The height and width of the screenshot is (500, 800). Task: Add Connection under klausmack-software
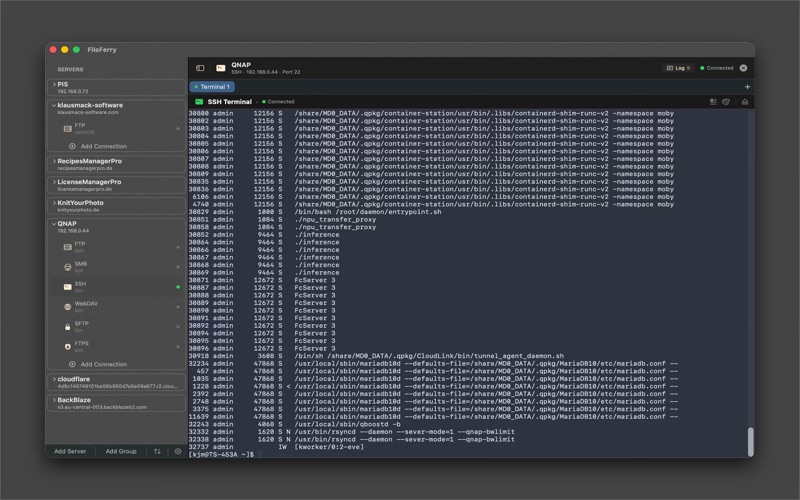pos(97,146)
